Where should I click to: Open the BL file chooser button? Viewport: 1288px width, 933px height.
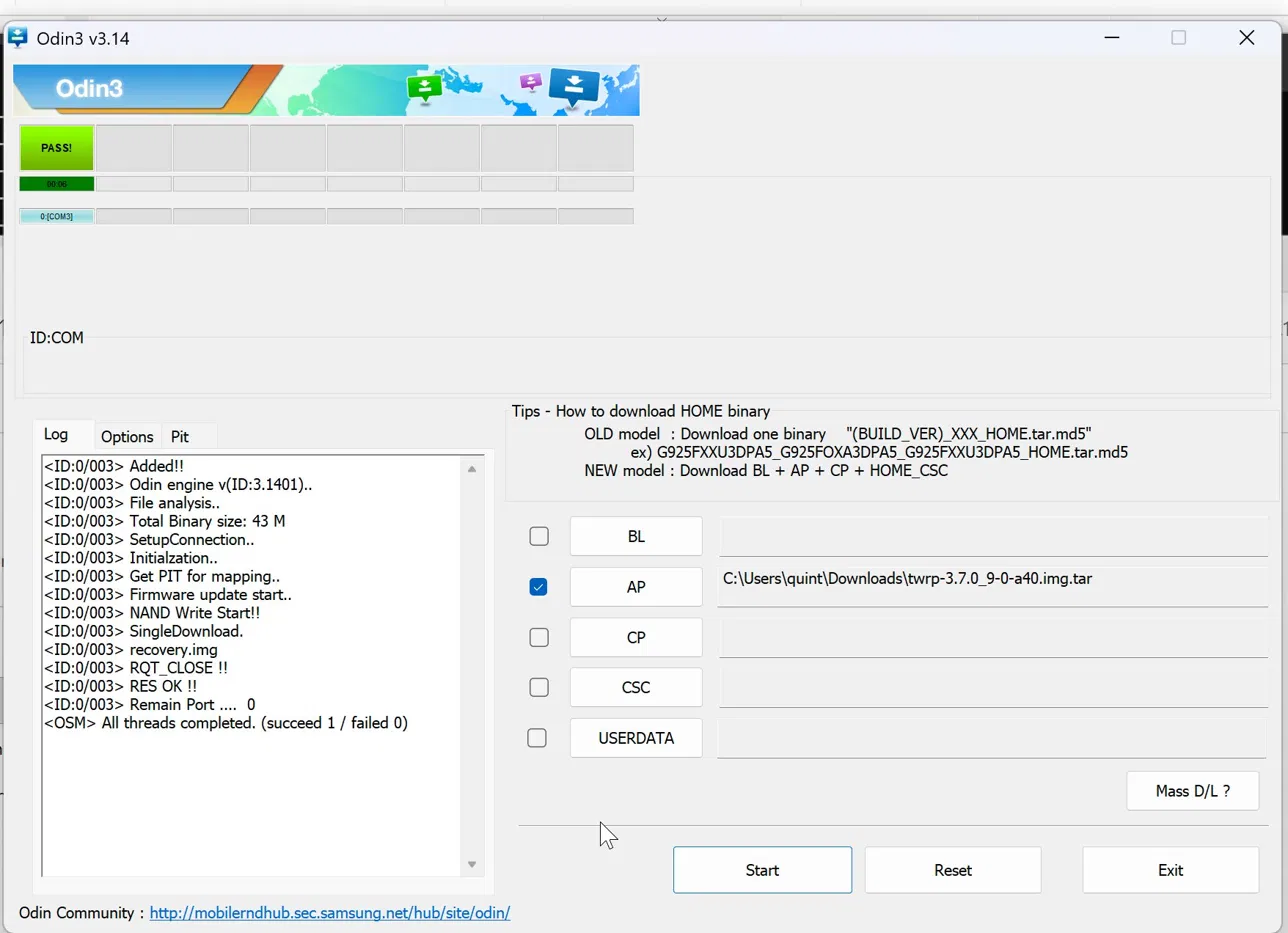[x=636, y=536]
